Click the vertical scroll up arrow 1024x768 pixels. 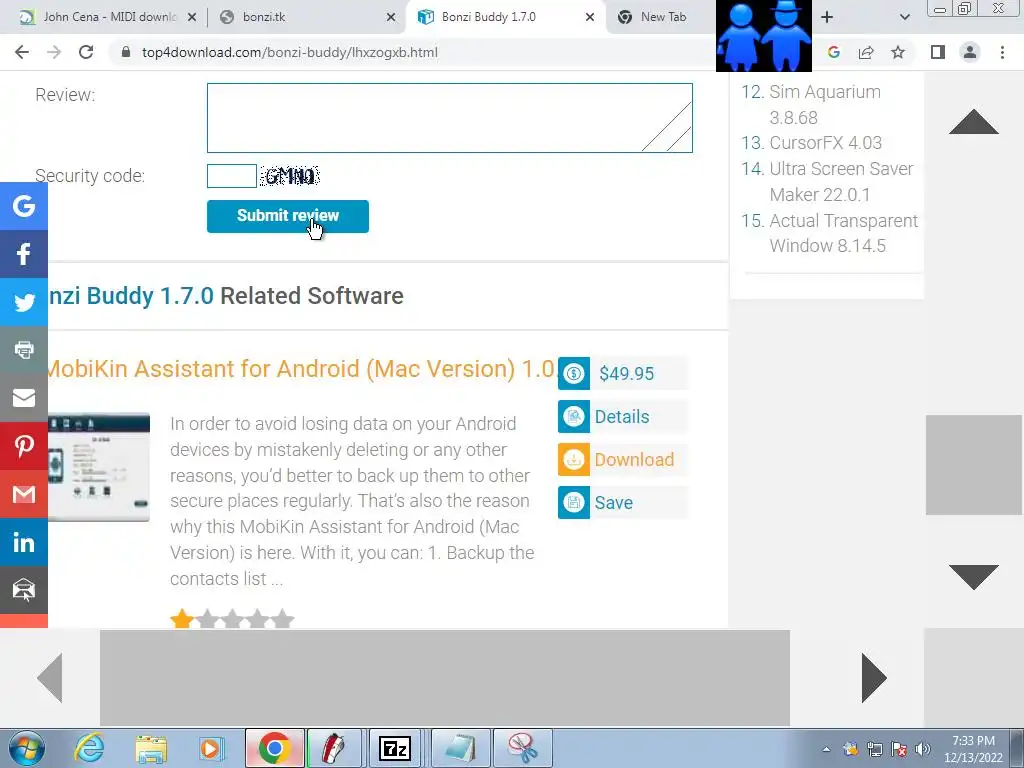coord(973,122)
